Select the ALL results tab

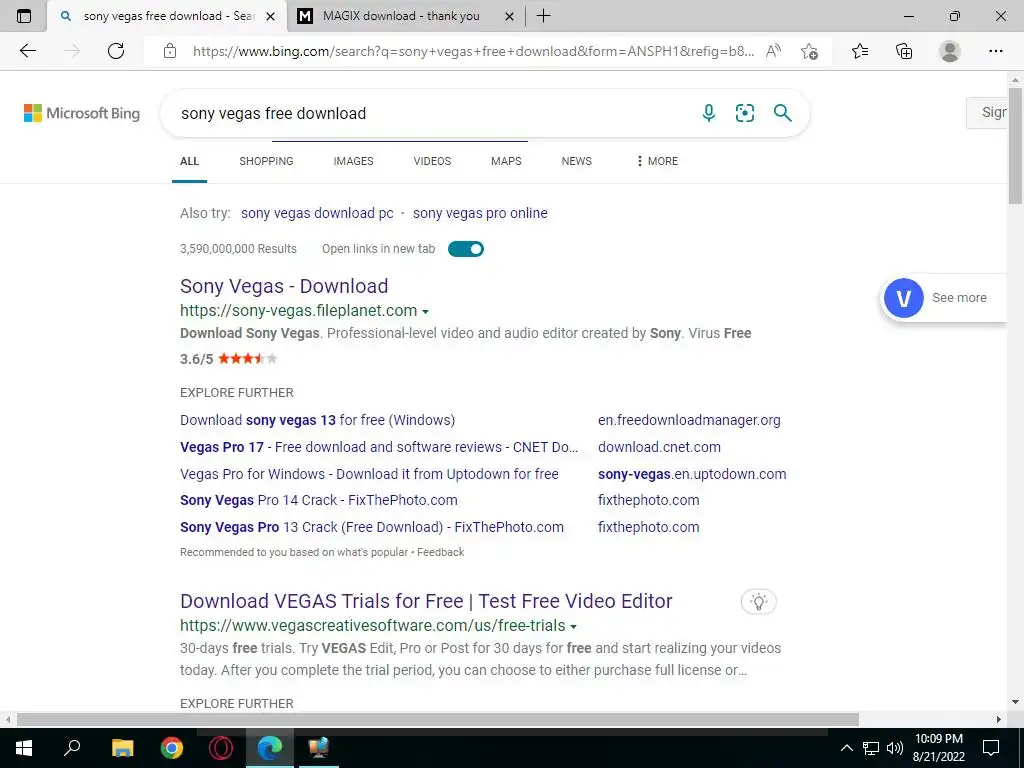(189, 161)
